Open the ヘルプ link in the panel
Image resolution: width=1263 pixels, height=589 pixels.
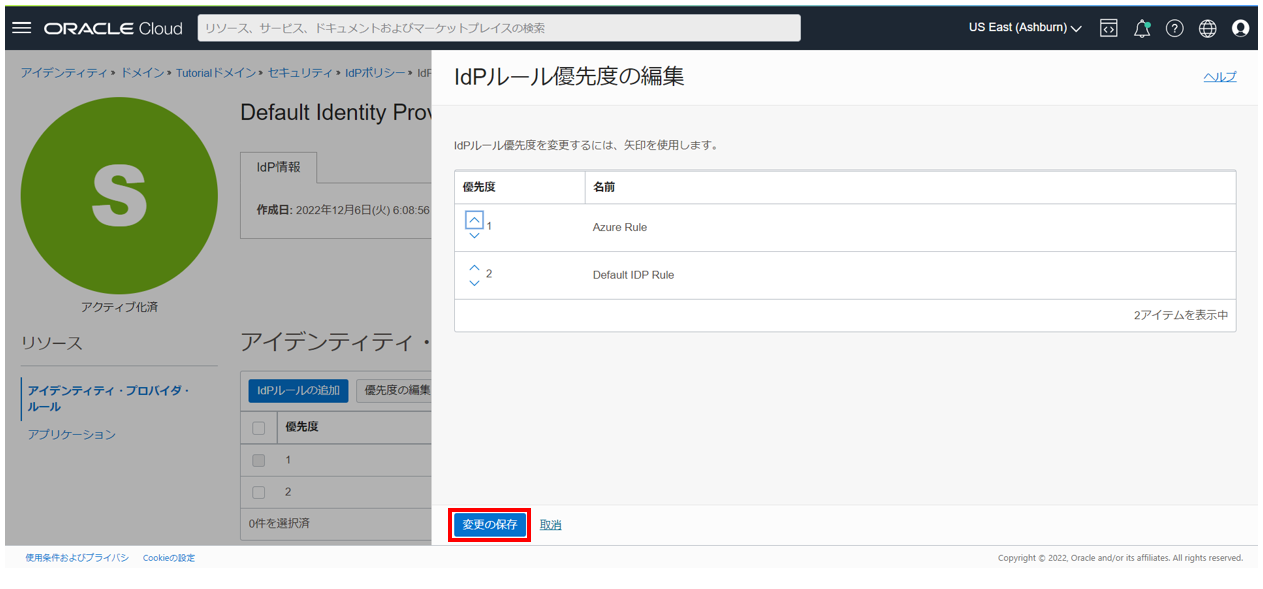[1219, 77]
